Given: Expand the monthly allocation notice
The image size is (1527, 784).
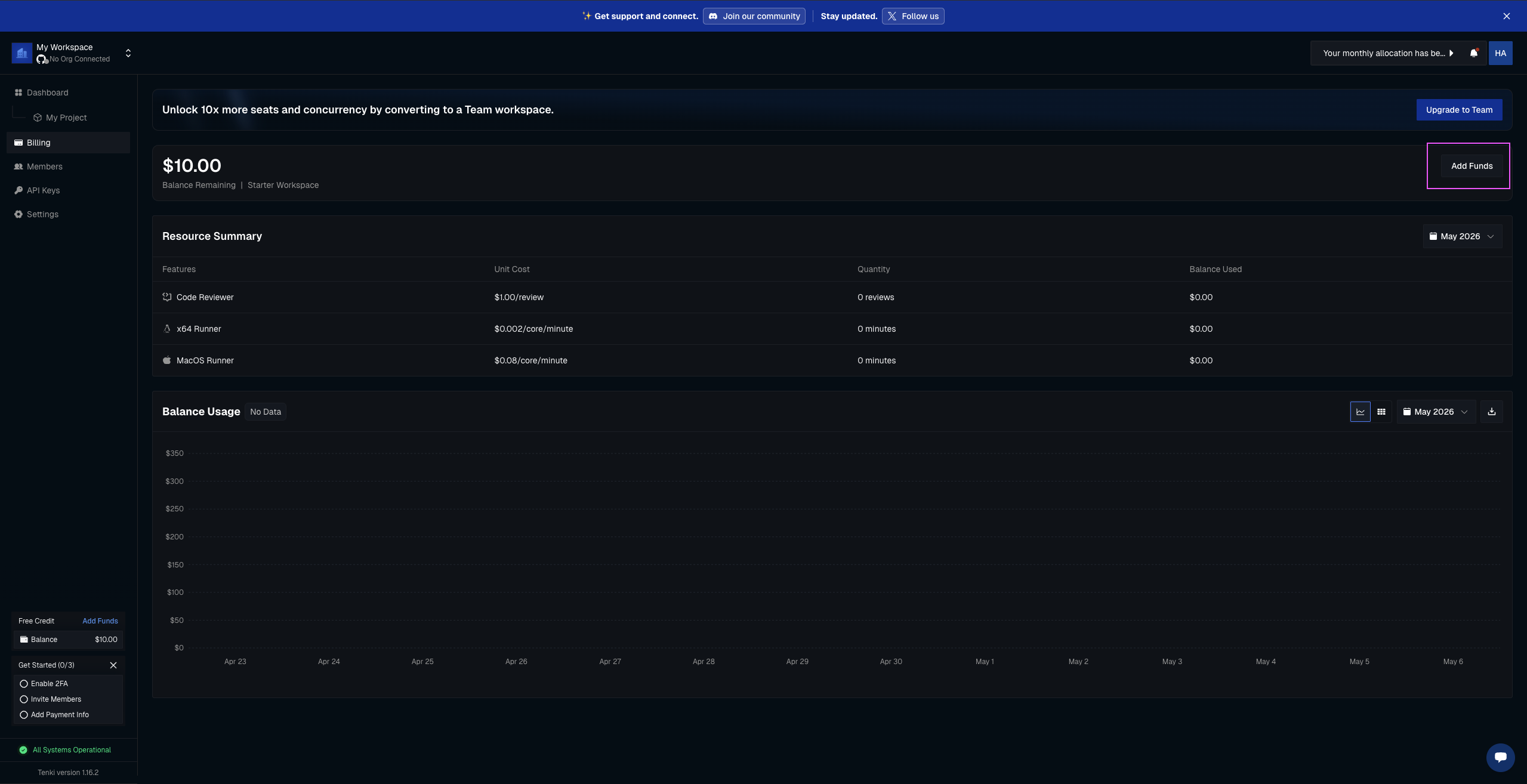Looking at the screenshot, I should coord(1387,53).
